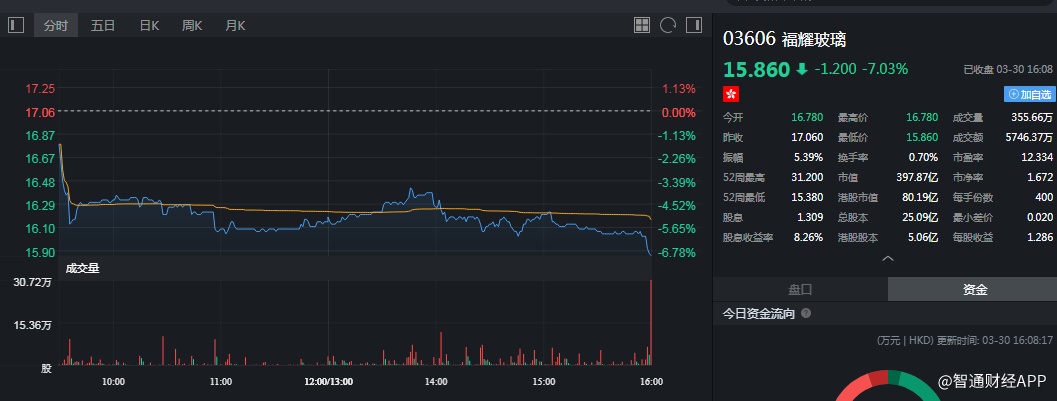Click the 成交量 volume panel header
Viewport: 1057px width, 401px height.
click(x=82, y=268)
